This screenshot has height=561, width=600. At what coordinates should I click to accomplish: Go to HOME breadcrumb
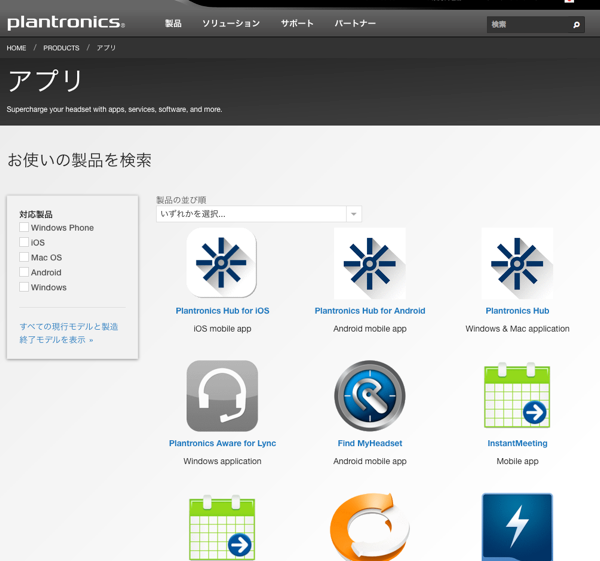tap(16, 48)
